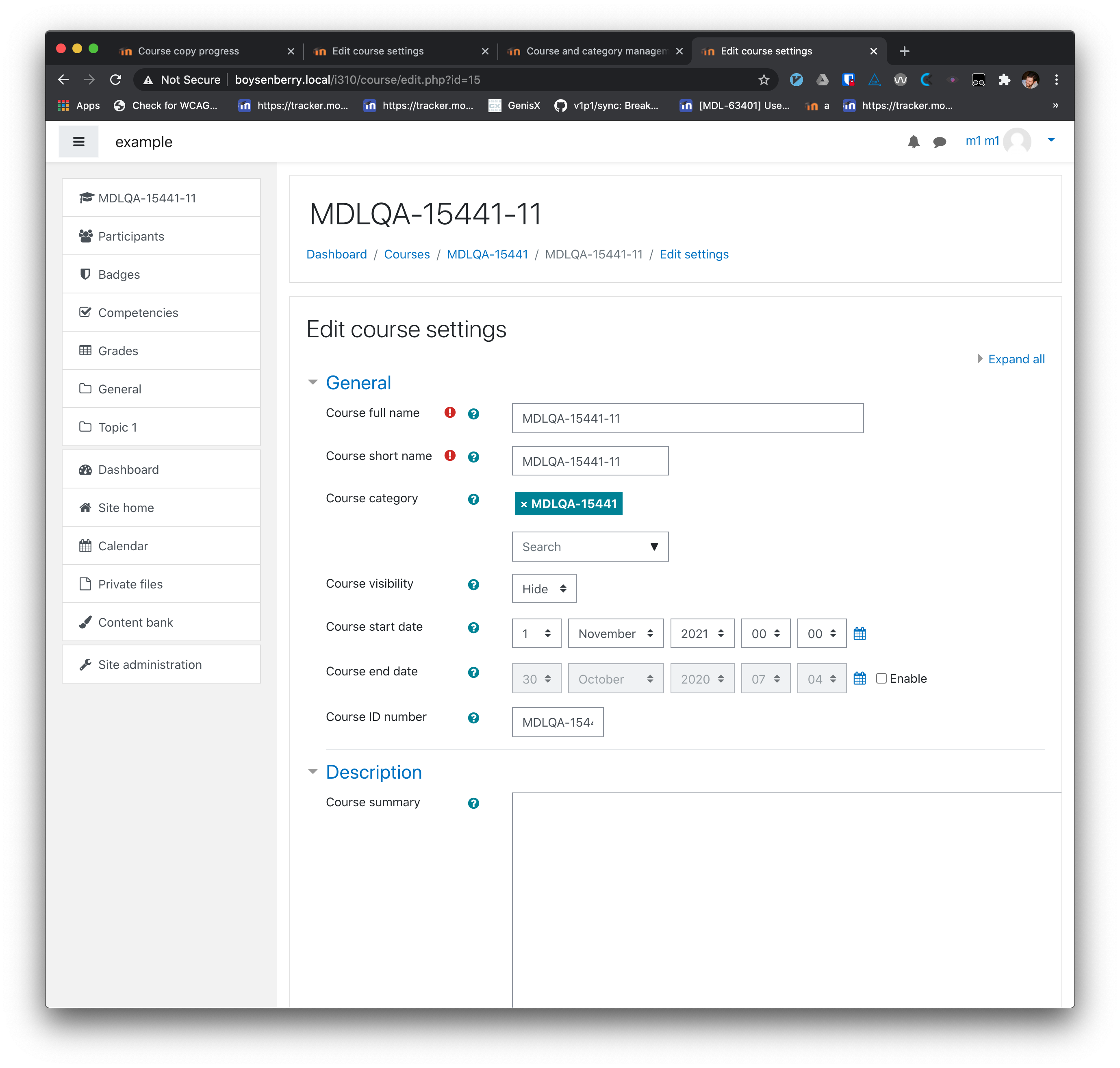Open the calendar picker for Course start date

coord(859,633)
